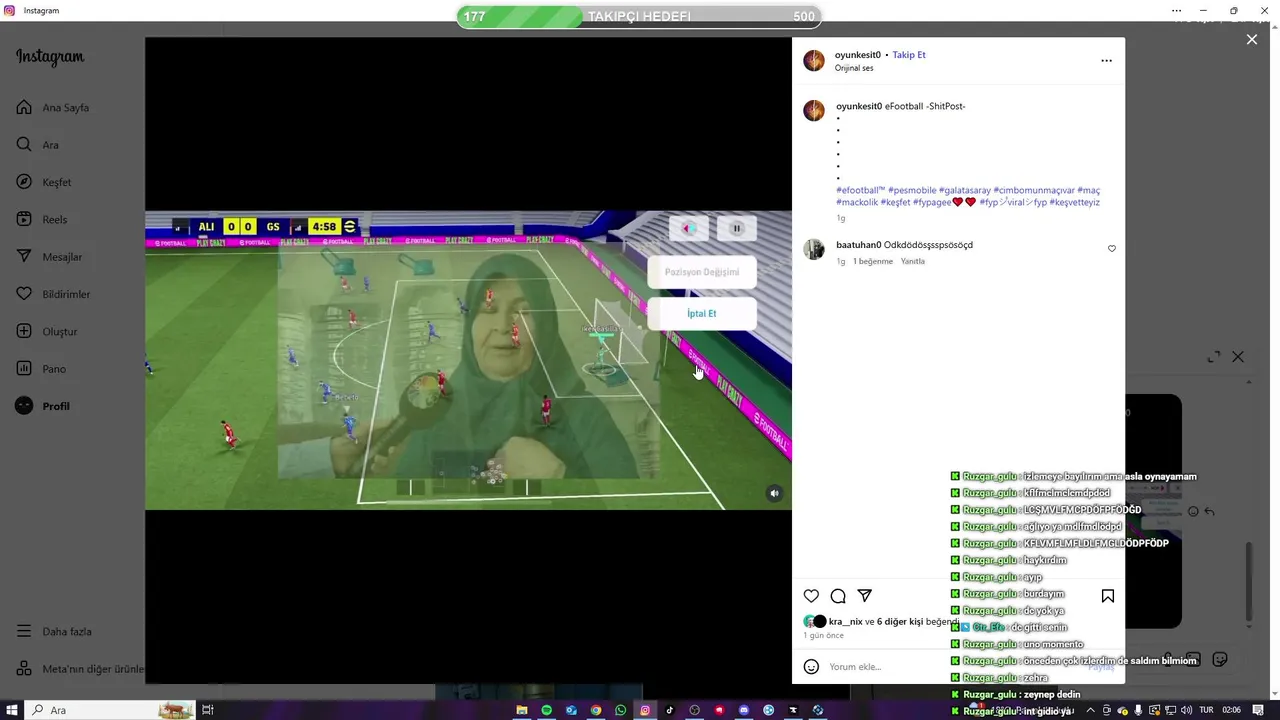The width and height of the screenshot is (1280, 720).
Task: Like the post with the heart icon
Action: (811, 596)
